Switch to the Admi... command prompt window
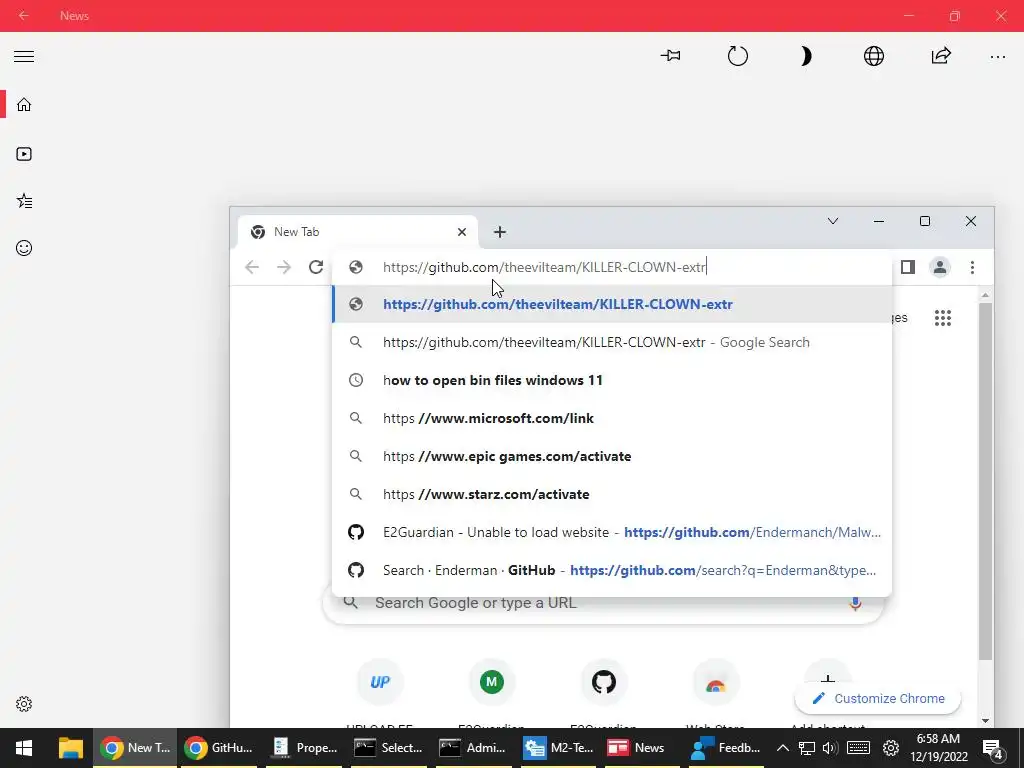 click(474, 748)
